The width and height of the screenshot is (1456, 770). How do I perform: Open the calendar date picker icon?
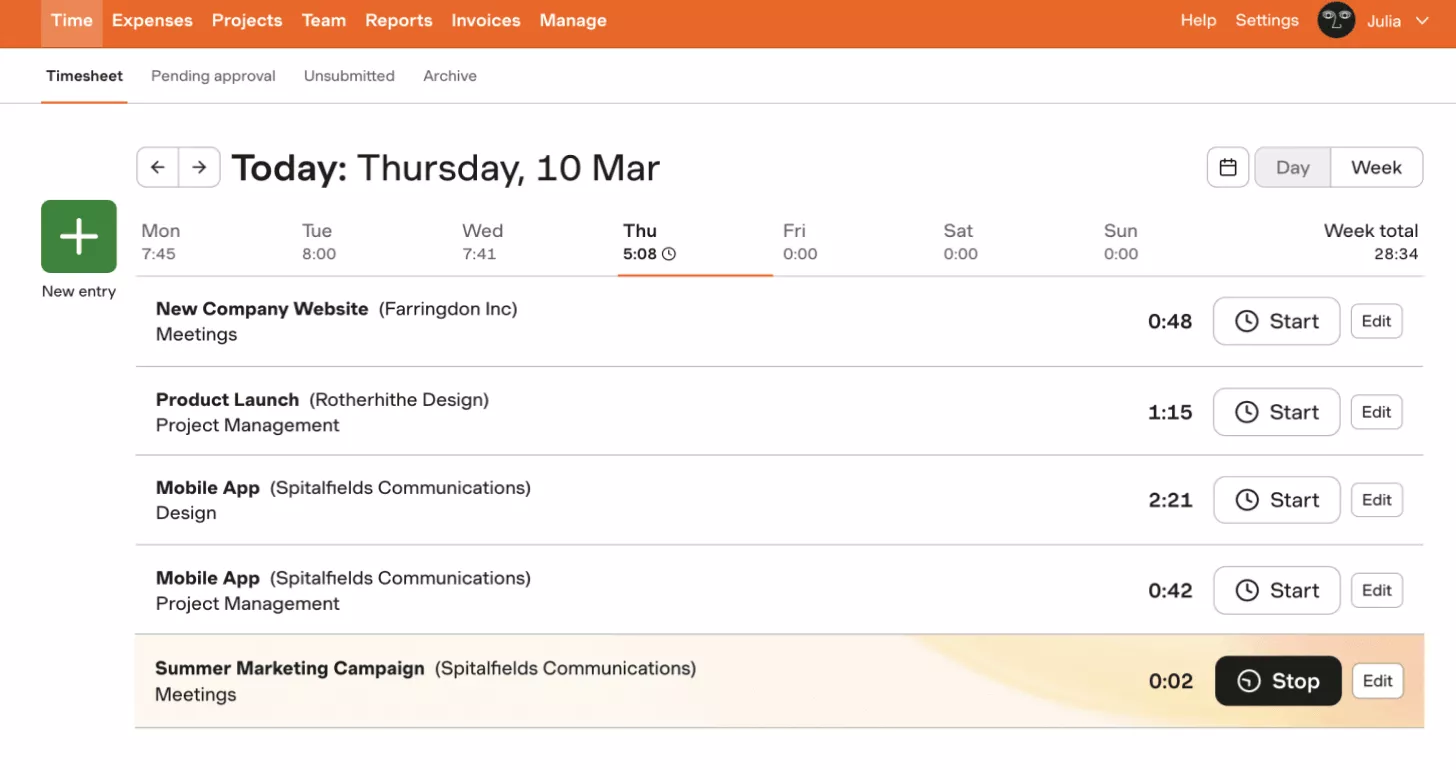(1228, 167)
